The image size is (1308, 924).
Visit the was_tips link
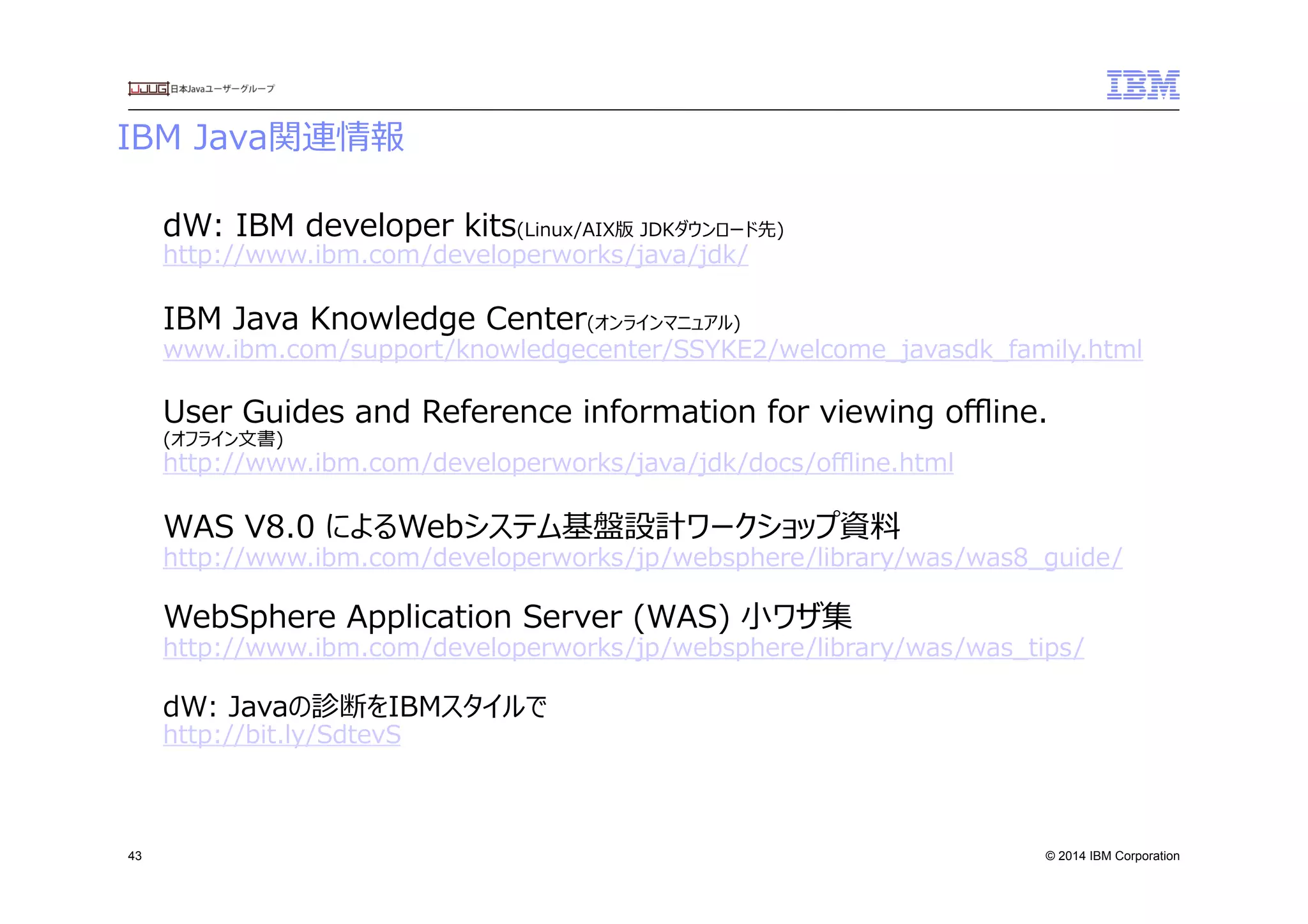click(623, 648)
